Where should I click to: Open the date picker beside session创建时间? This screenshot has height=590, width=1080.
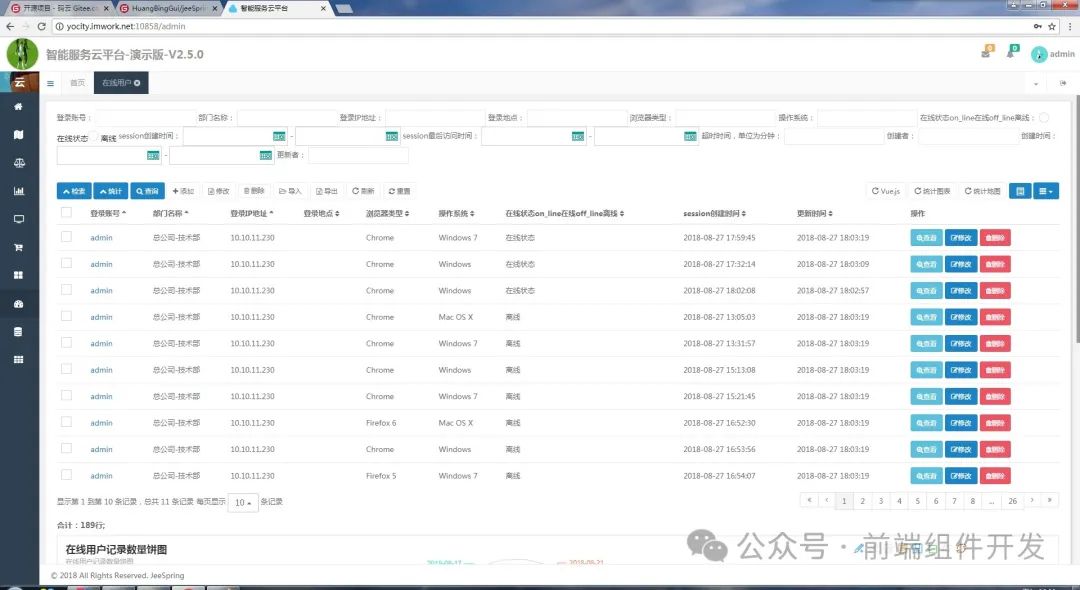281,136
